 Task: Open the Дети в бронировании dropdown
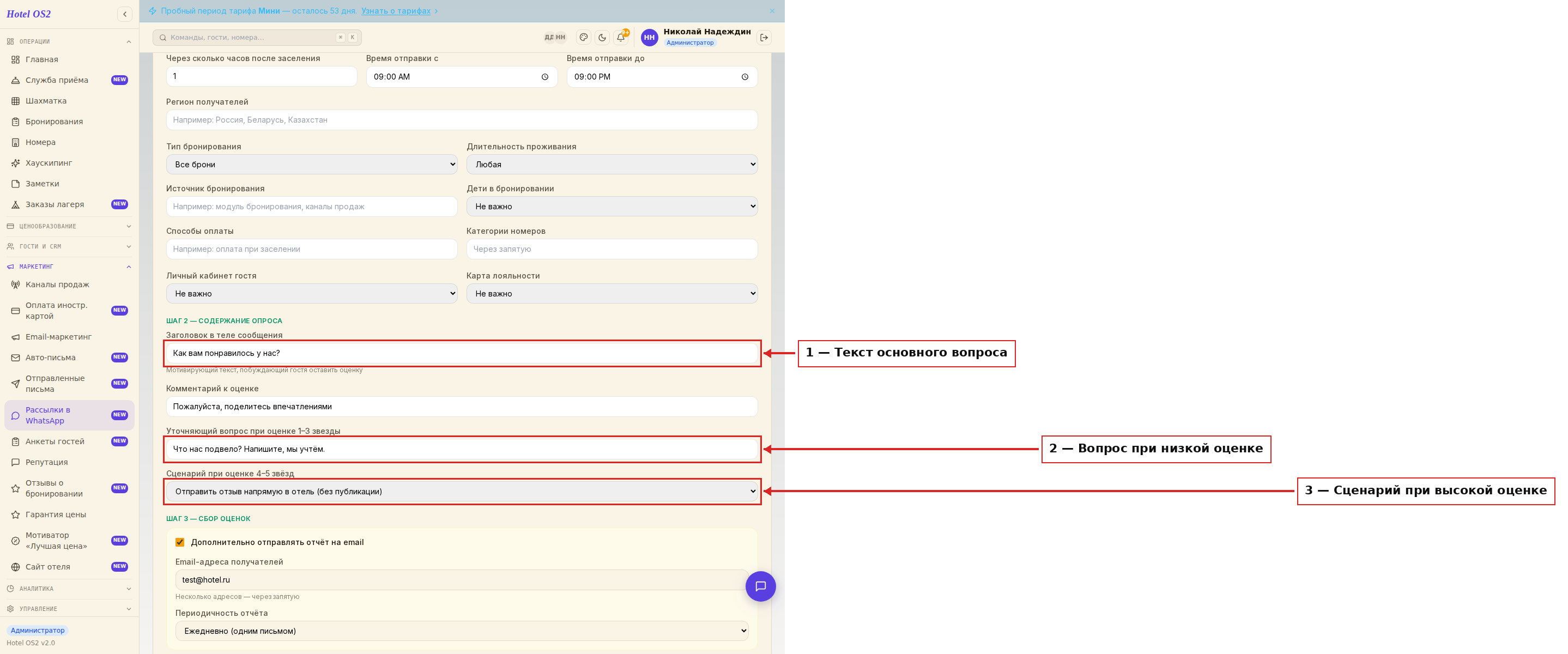click(x=612, y=207)
